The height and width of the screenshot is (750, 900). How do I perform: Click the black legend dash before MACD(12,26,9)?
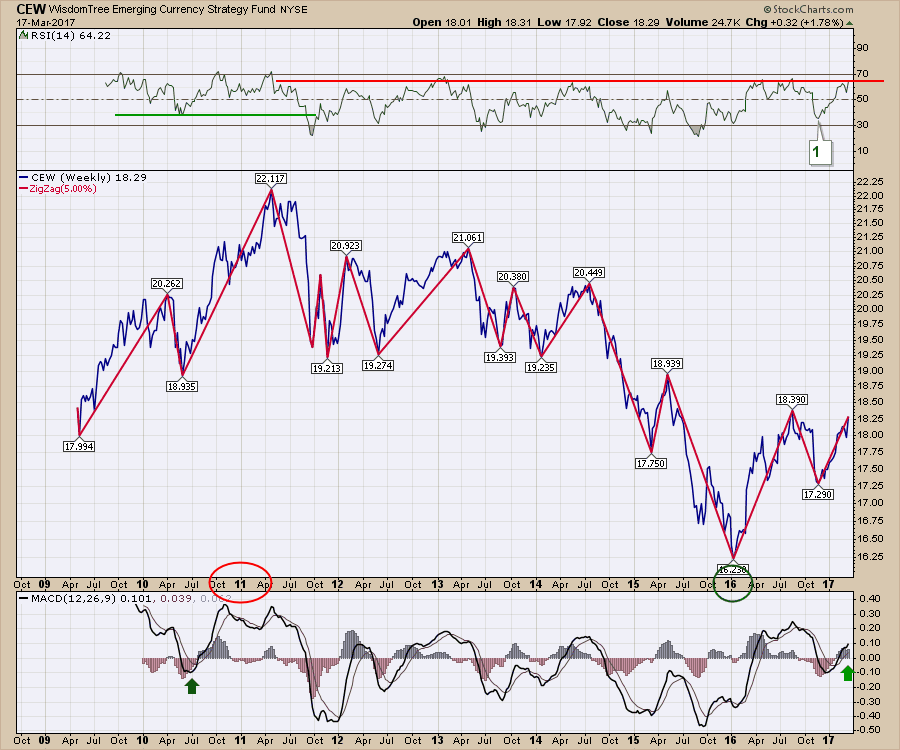[24, 599]
